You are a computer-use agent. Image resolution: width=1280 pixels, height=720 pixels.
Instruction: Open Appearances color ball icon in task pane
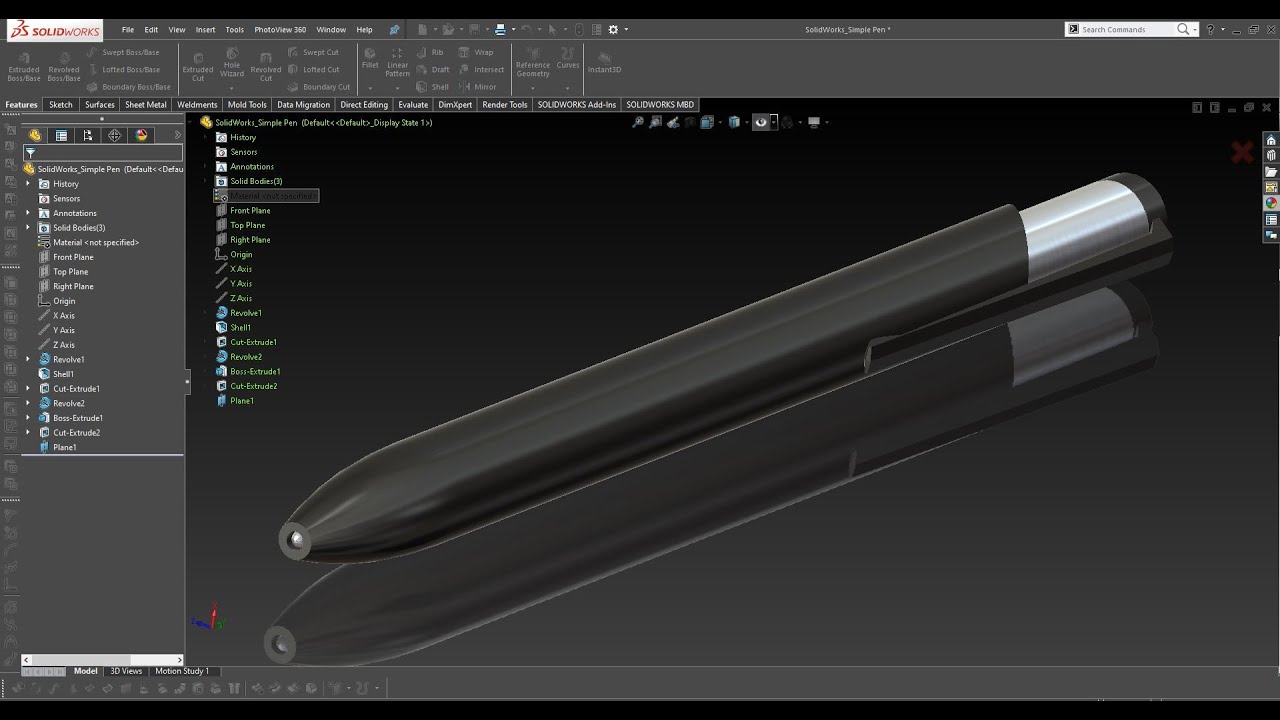pyautogui.click(x=1271, y=203)
